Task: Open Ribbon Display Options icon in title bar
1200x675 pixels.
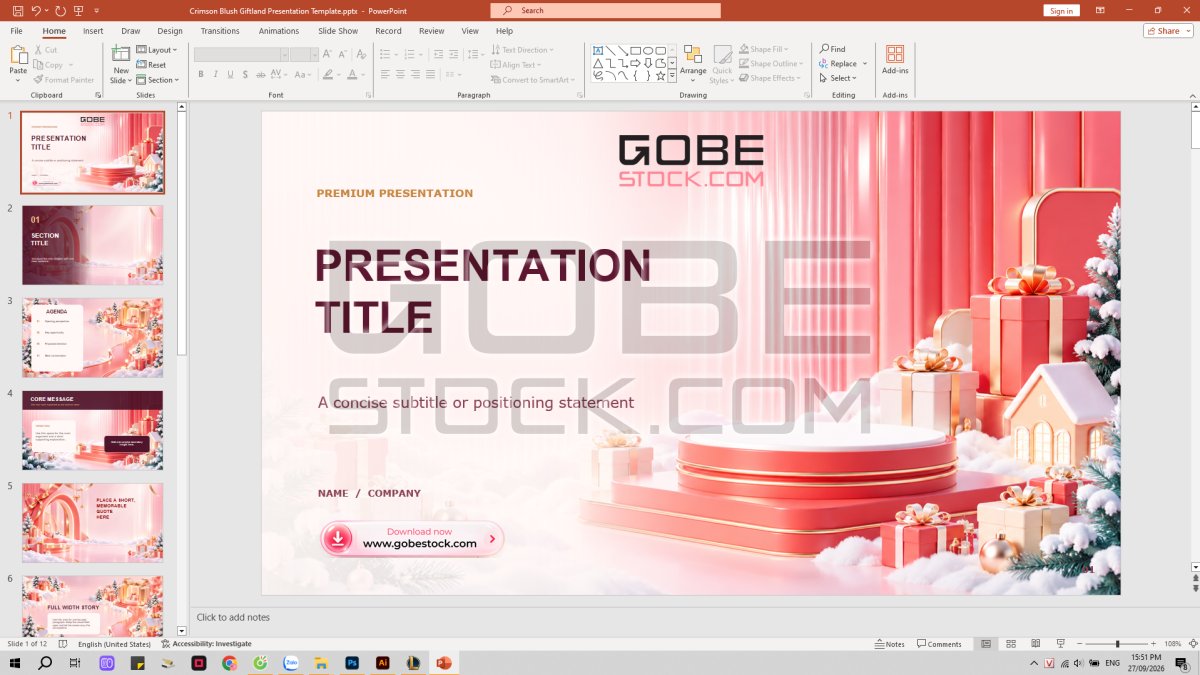Action: coord(1100,10)
